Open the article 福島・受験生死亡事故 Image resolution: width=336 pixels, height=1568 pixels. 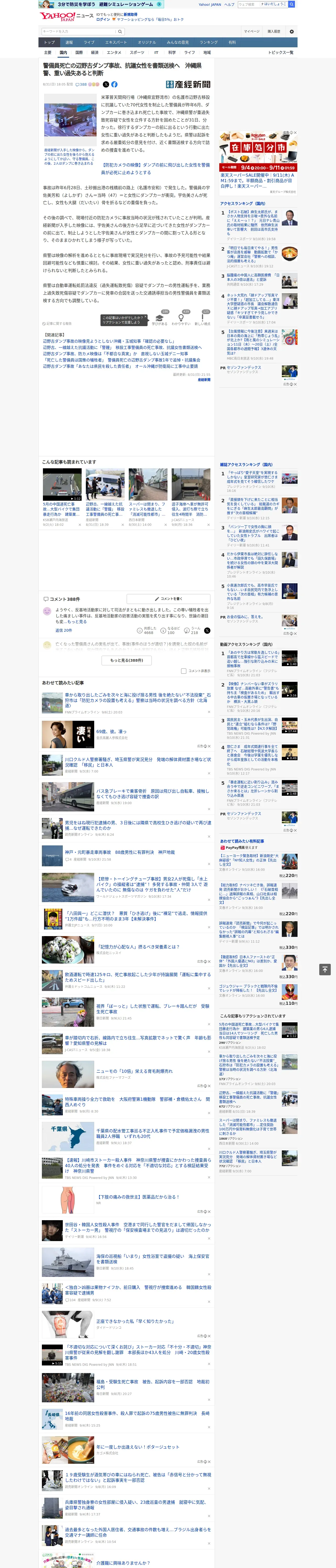point(153,1384)
